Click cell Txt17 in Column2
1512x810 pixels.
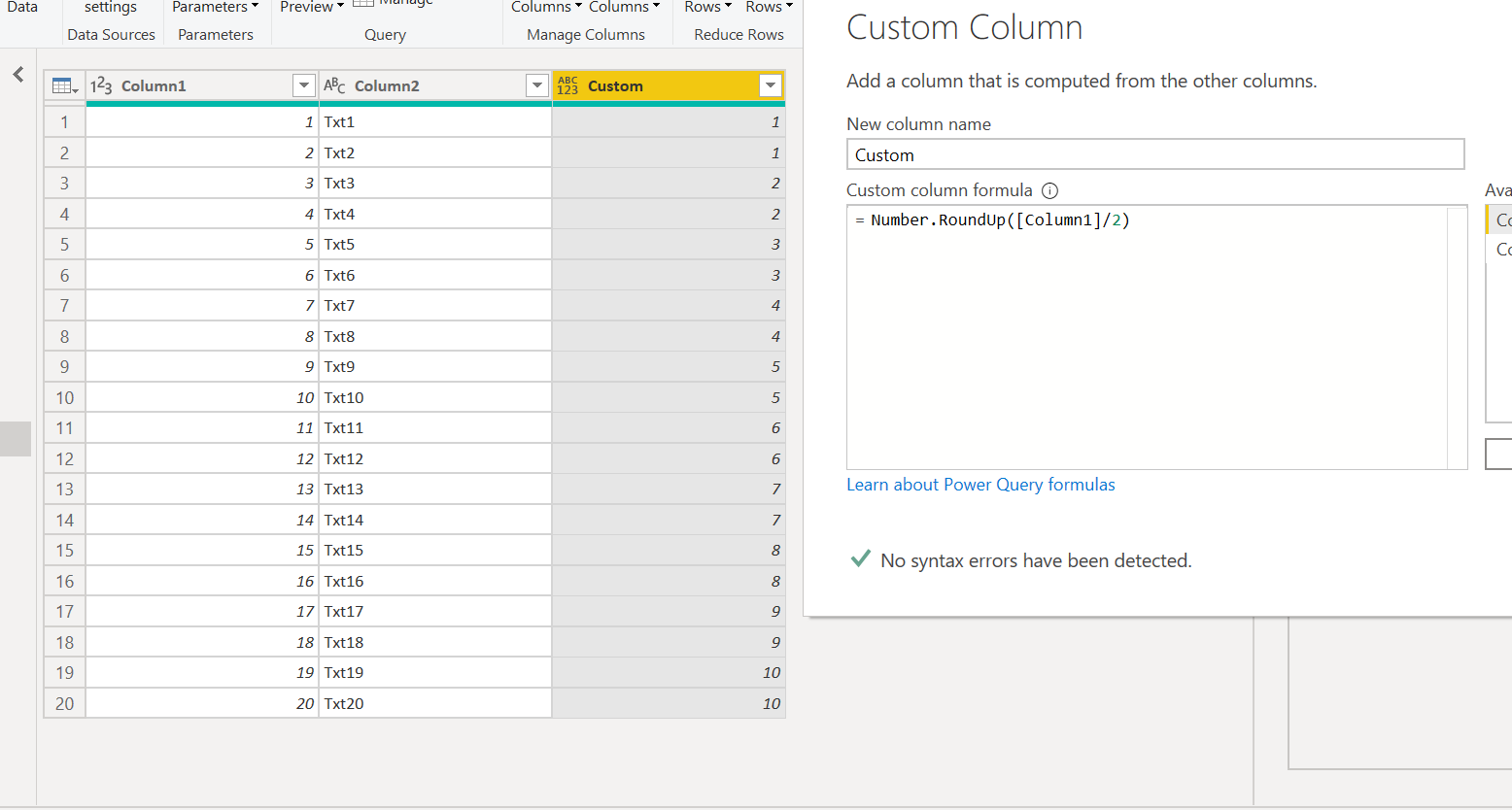[x=435, y=612]
